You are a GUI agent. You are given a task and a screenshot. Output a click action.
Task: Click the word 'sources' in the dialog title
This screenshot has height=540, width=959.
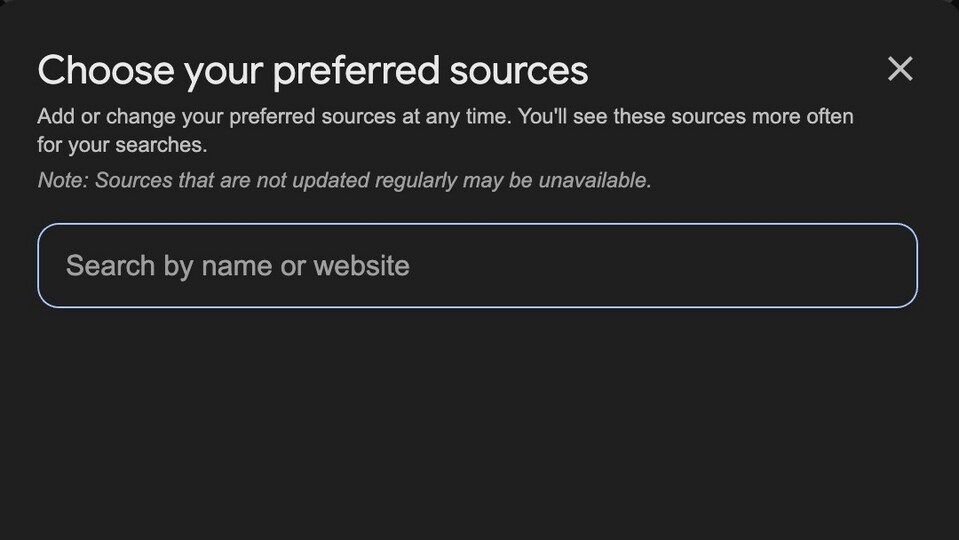(519, 72)
